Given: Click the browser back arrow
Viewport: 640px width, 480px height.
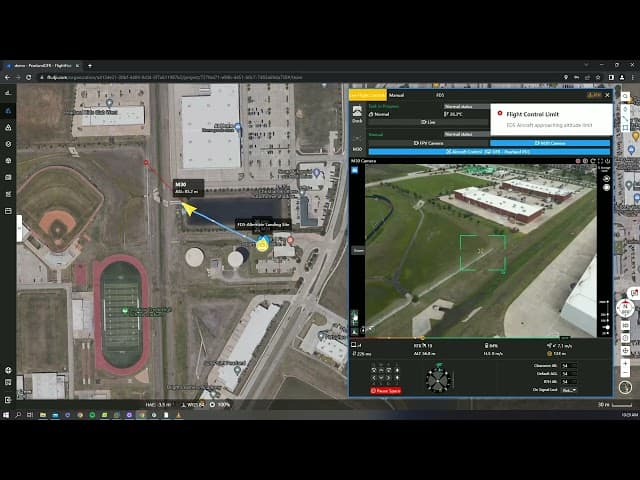Looking at the screenshot, I should pyautogui.click(x=7, y=77).
